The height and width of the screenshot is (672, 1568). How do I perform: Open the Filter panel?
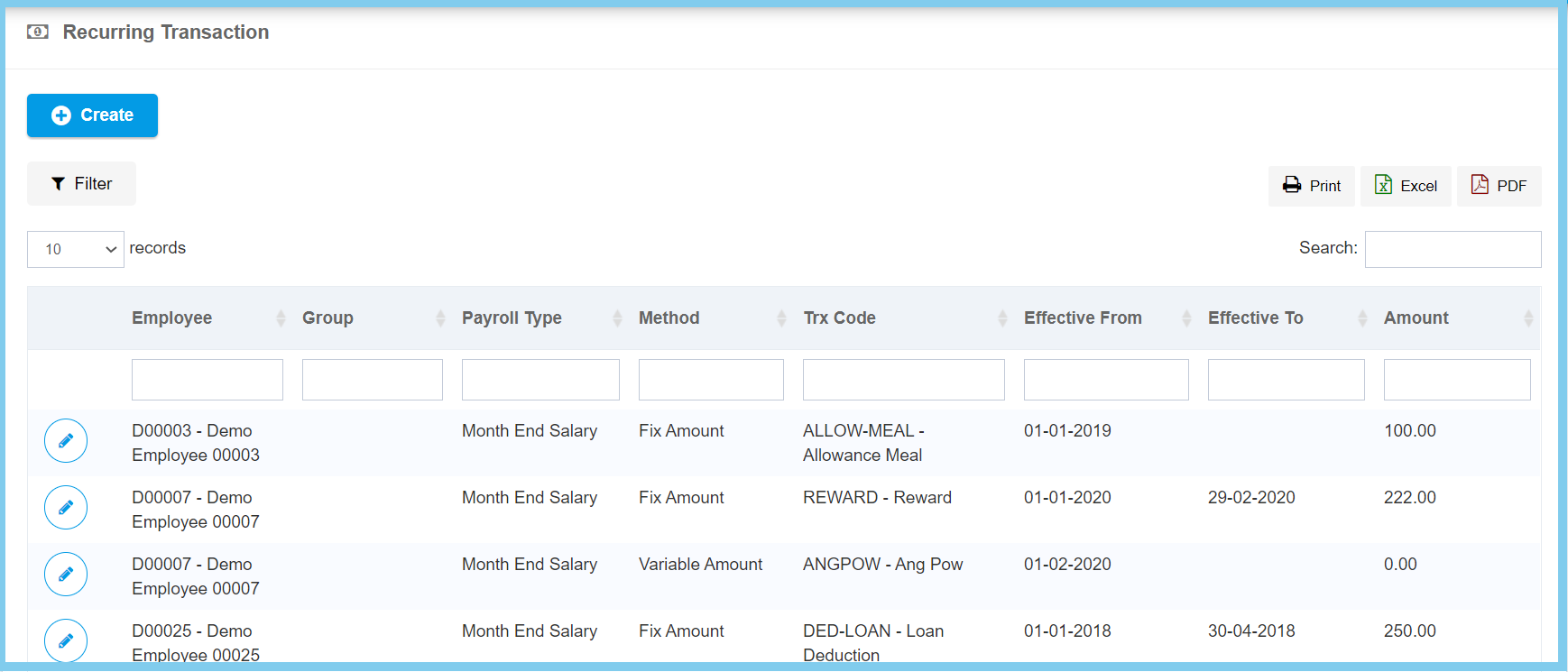(81, 184)
